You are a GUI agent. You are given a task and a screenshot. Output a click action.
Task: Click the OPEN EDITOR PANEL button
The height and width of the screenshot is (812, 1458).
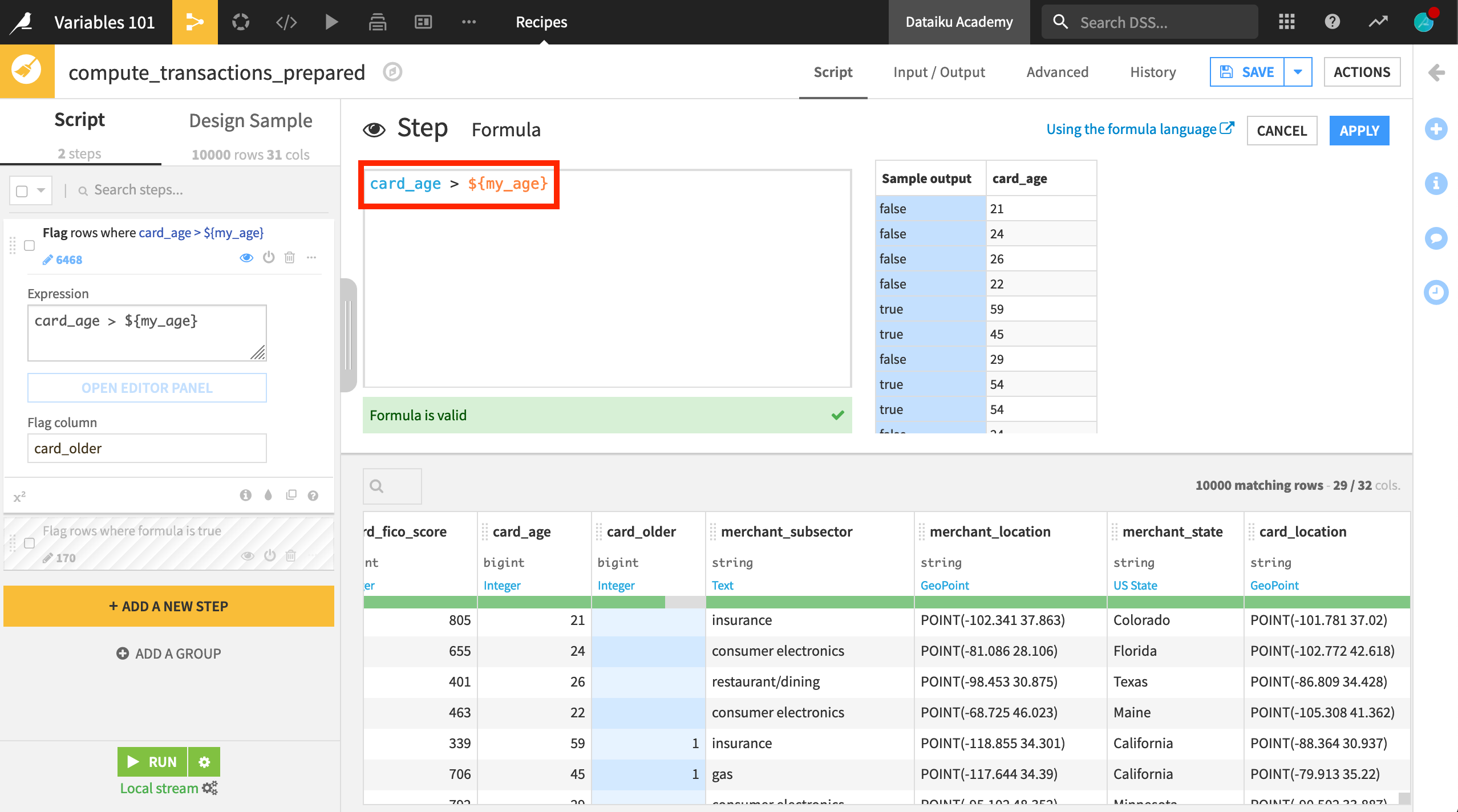[x=147, y=388]
